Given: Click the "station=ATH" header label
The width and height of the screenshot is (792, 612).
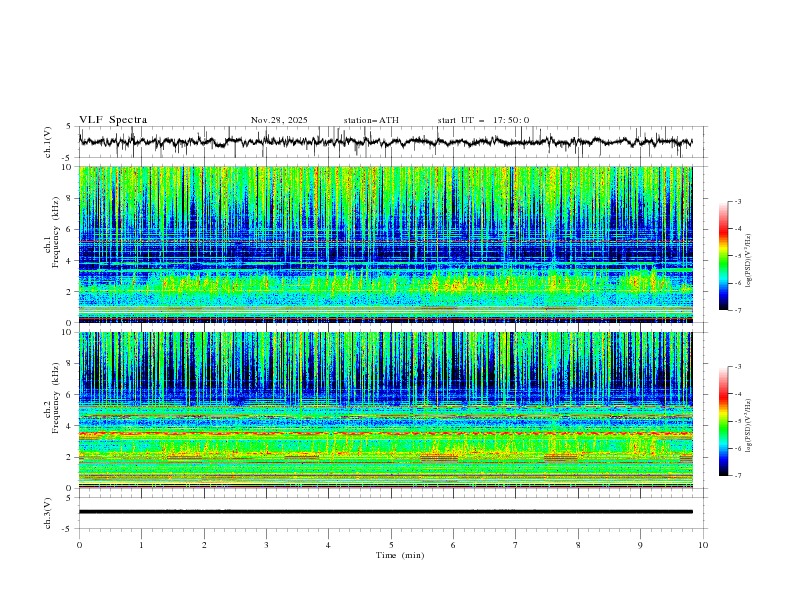Looking at the screenshot, I should click(x=371, y=120).
